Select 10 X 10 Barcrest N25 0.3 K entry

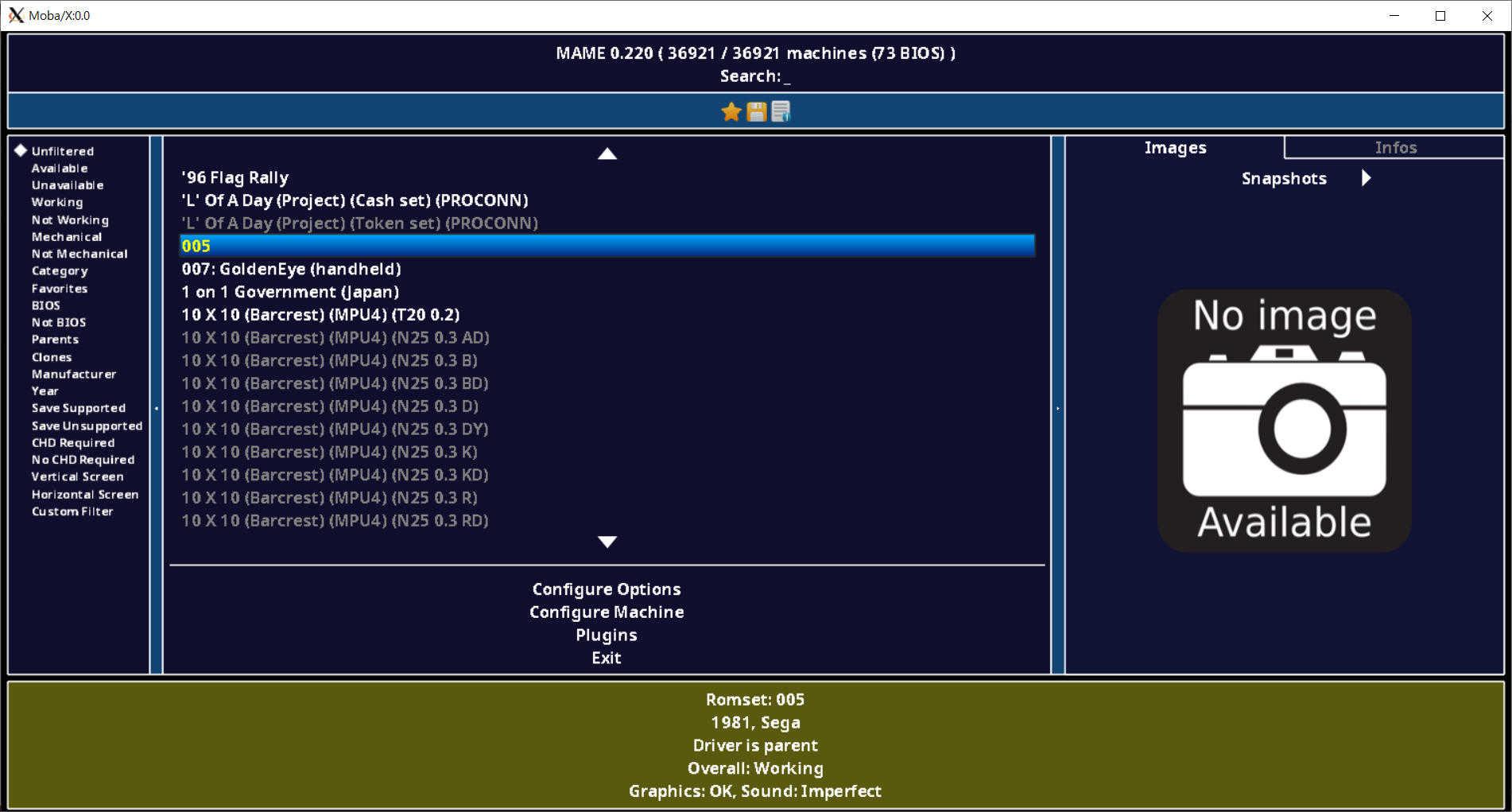click(x=607, y=452)
